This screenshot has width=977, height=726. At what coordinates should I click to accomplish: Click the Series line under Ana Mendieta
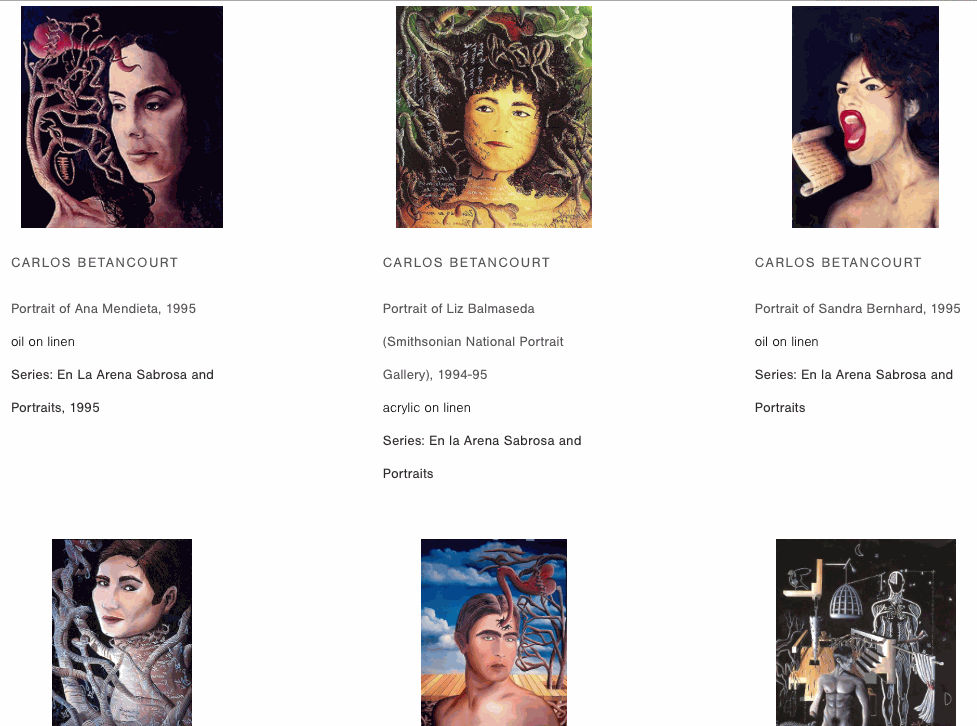(x=112, y=391)
